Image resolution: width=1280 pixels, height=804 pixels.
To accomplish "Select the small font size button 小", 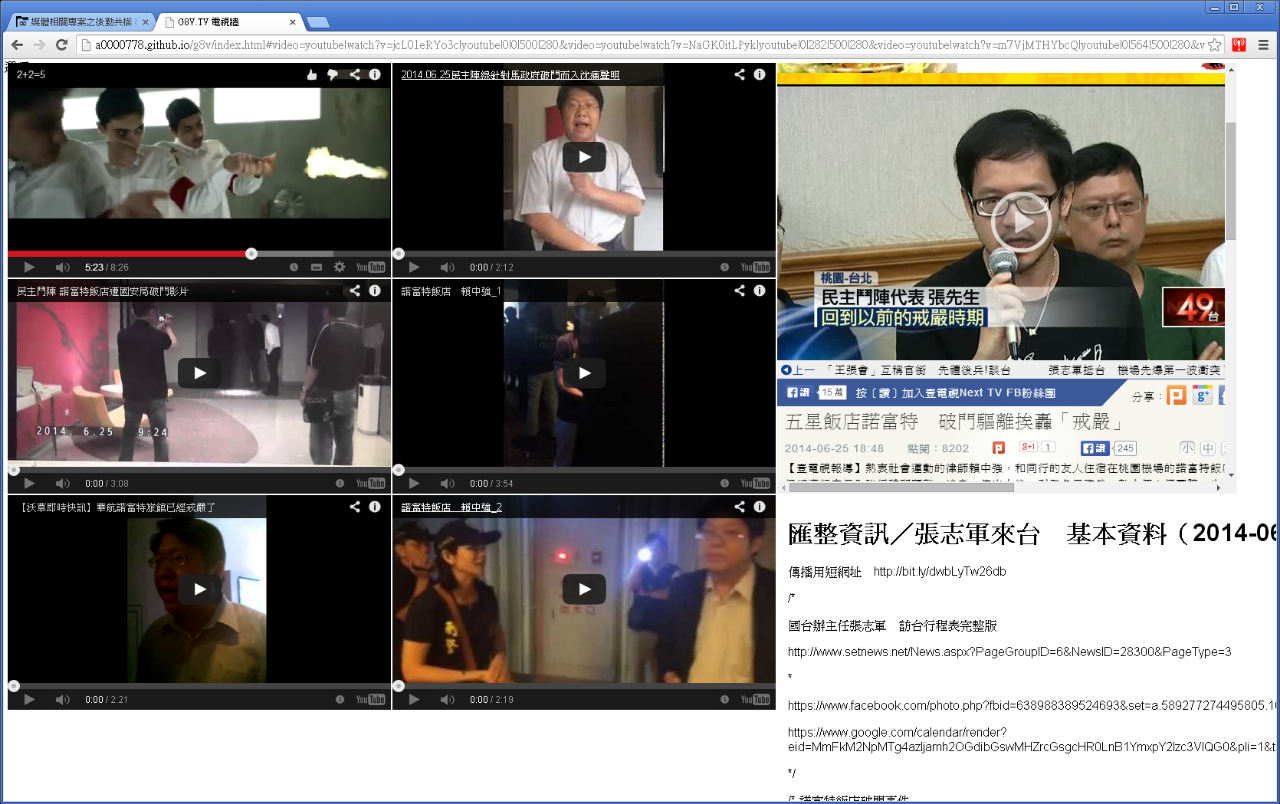I will coord(1187,448).
